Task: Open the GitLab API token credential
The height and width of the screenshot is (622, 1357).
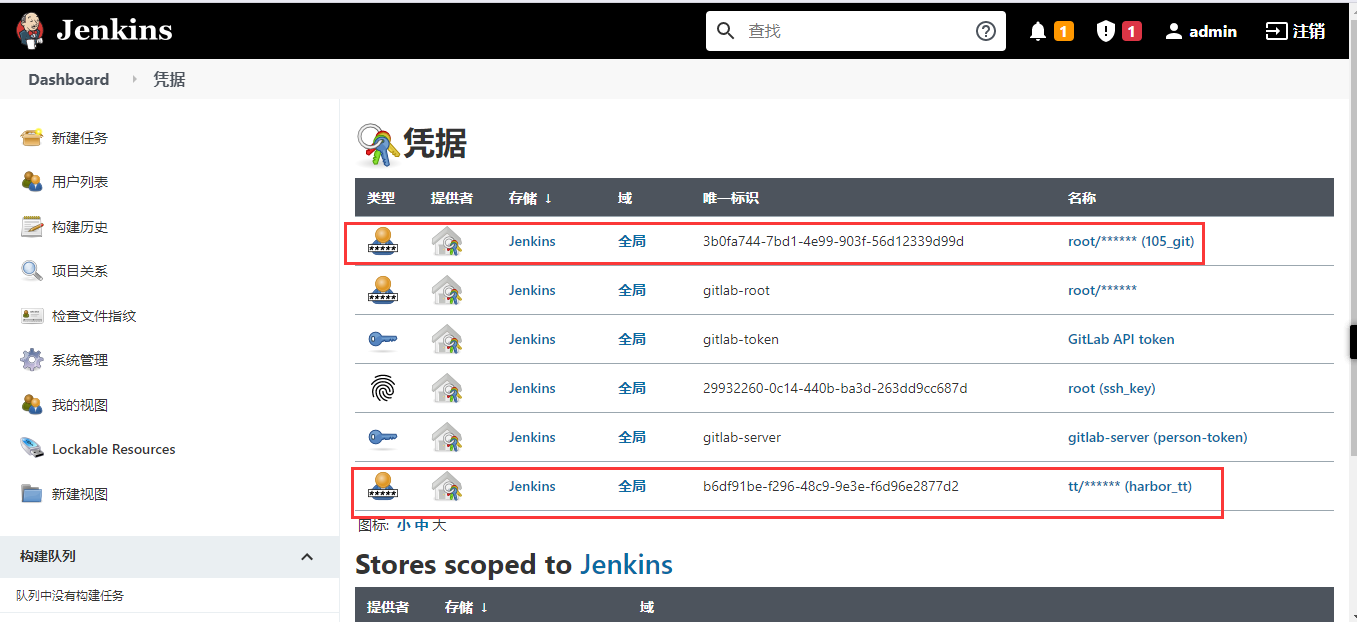Action: point(1120,339)
